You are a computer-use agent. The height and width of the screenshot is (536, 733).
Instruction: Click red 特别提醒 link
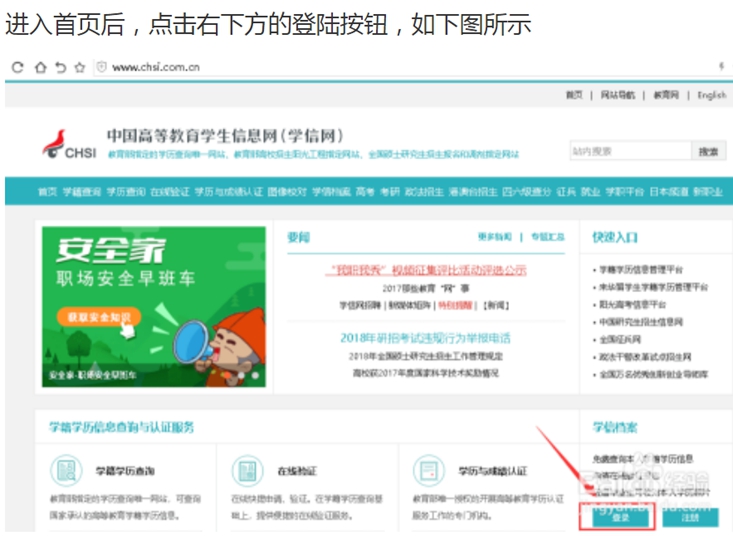click(x=455, y=306)
